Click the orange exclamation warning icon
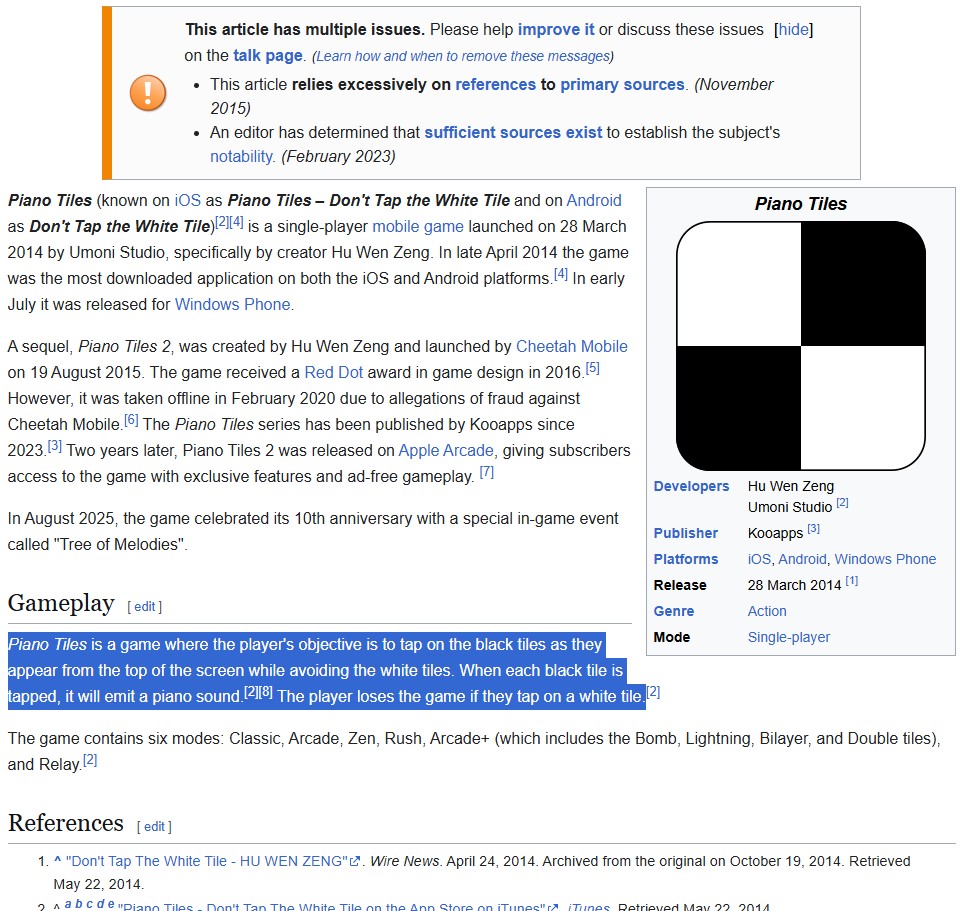Screen dimensions: 963x911 click(148, 93)
